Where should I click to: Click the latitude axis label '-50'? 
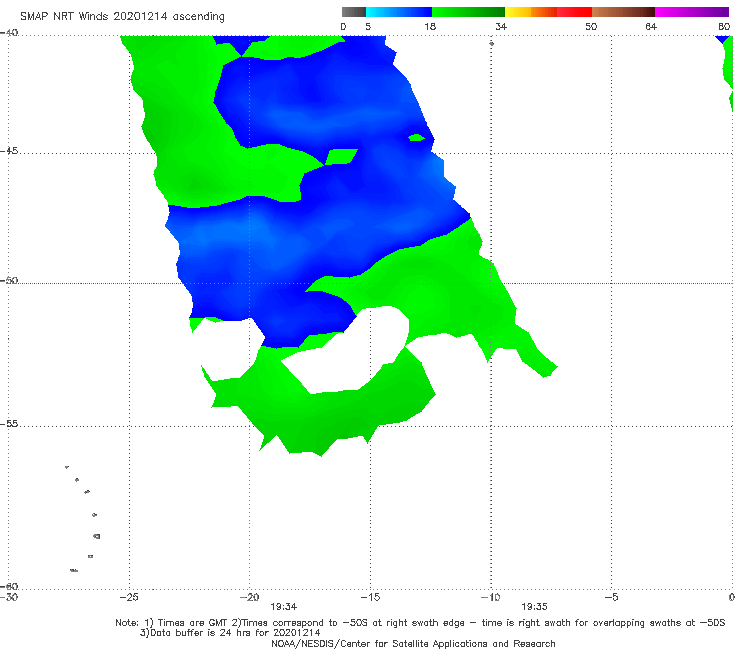click(x=9, y=281)
